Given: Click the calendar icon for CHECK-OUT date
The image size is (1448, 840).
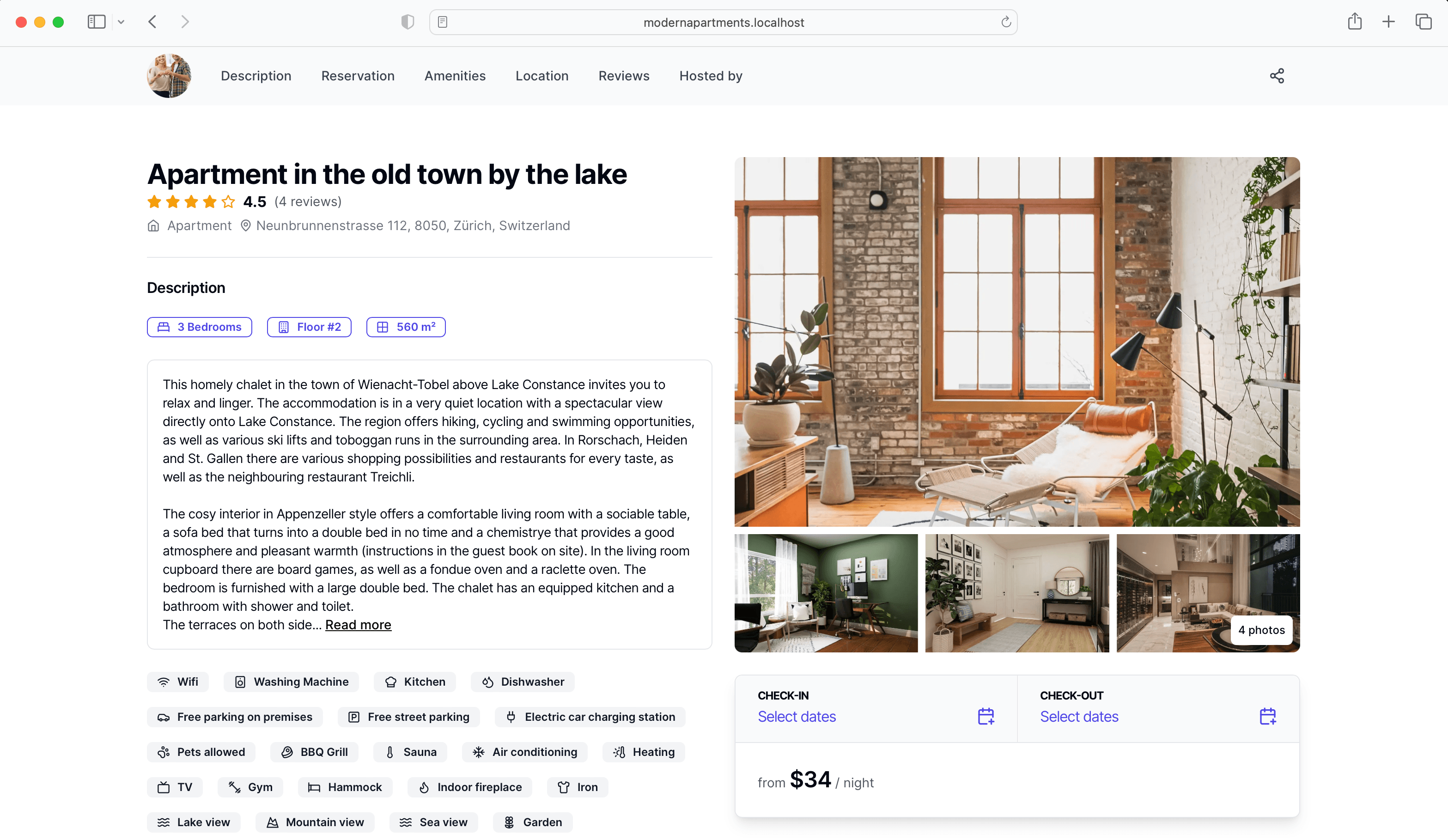Looking at the screenshot, I should (1268, 716).
